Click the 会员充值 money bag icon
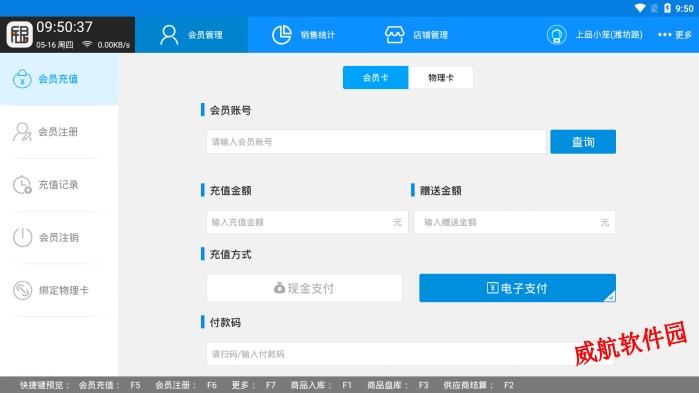Viewport: 699px width, 393px height. [x=22, y=79]
